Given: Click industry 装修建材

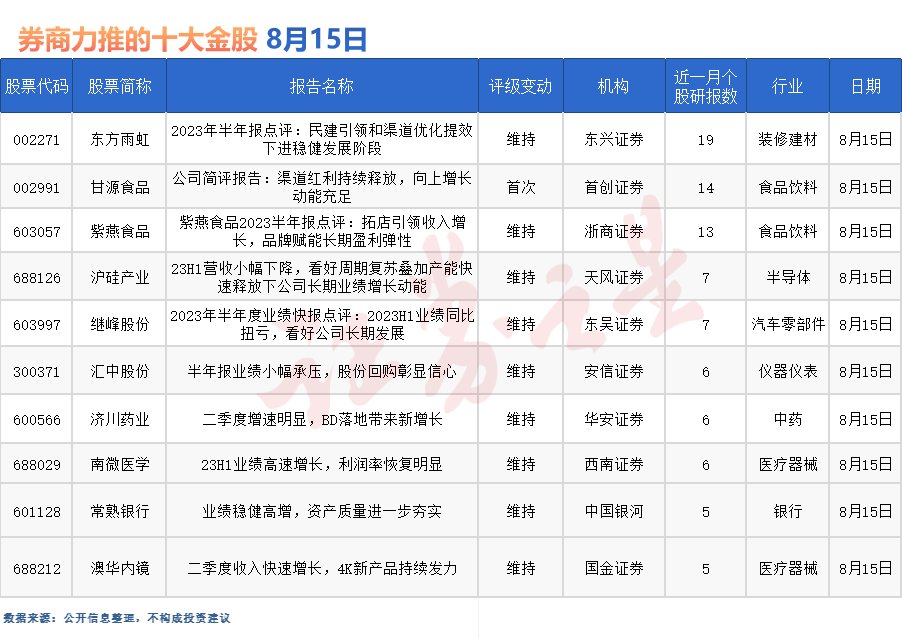Looking at the screenshot, I should tap(788, 139).
